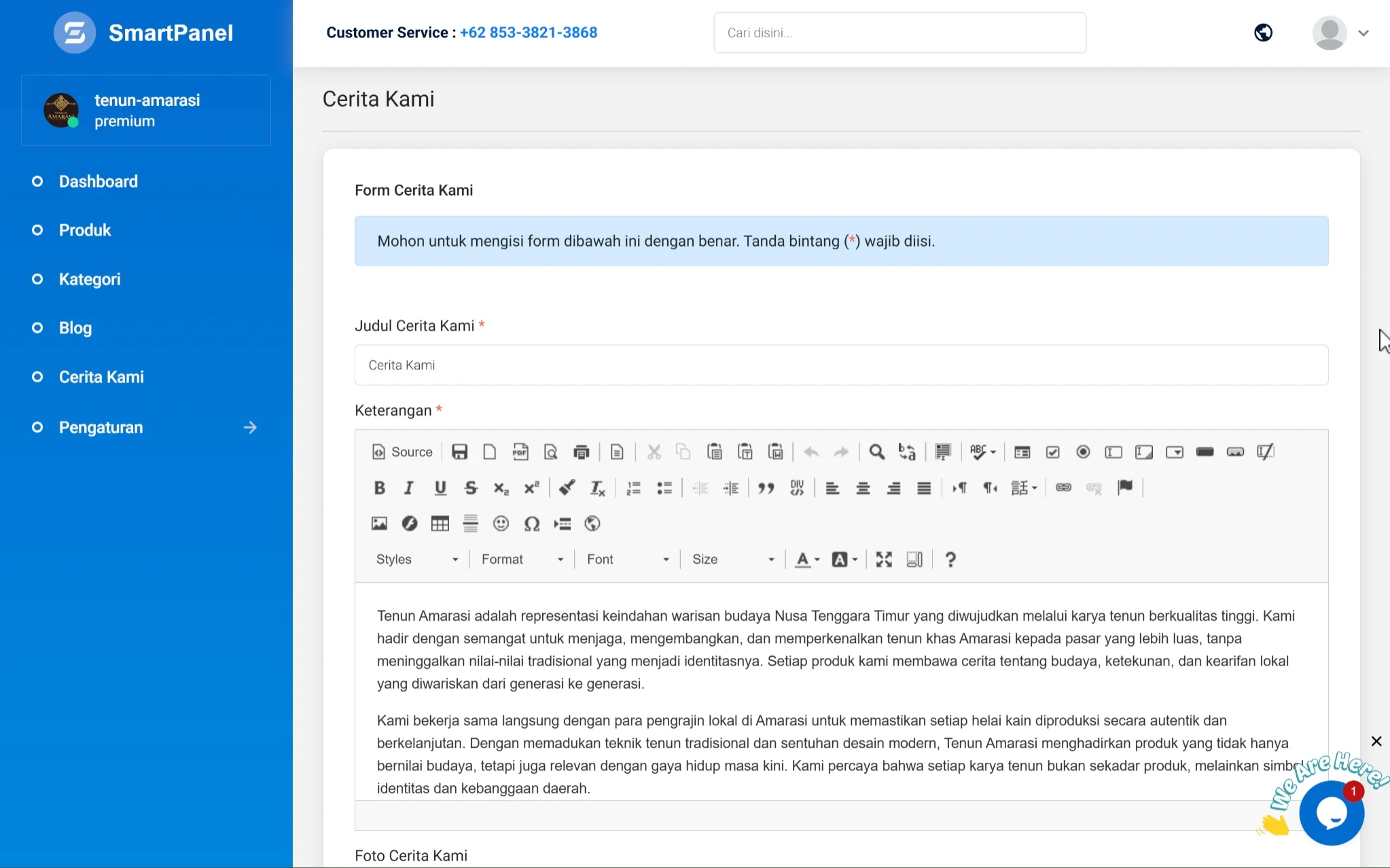The image size is (1390, 868).
Task: Click the insert link icon
Action: click(x=1064, y=488)
